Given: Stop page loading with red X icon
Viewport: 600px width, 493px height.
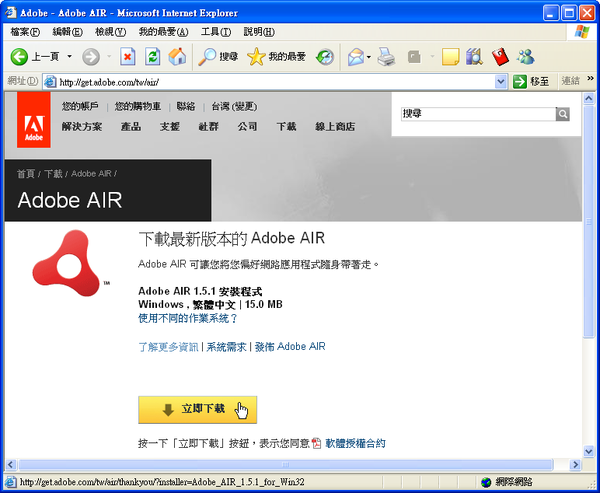Looking at the screenshot, I should coord(128,57).
